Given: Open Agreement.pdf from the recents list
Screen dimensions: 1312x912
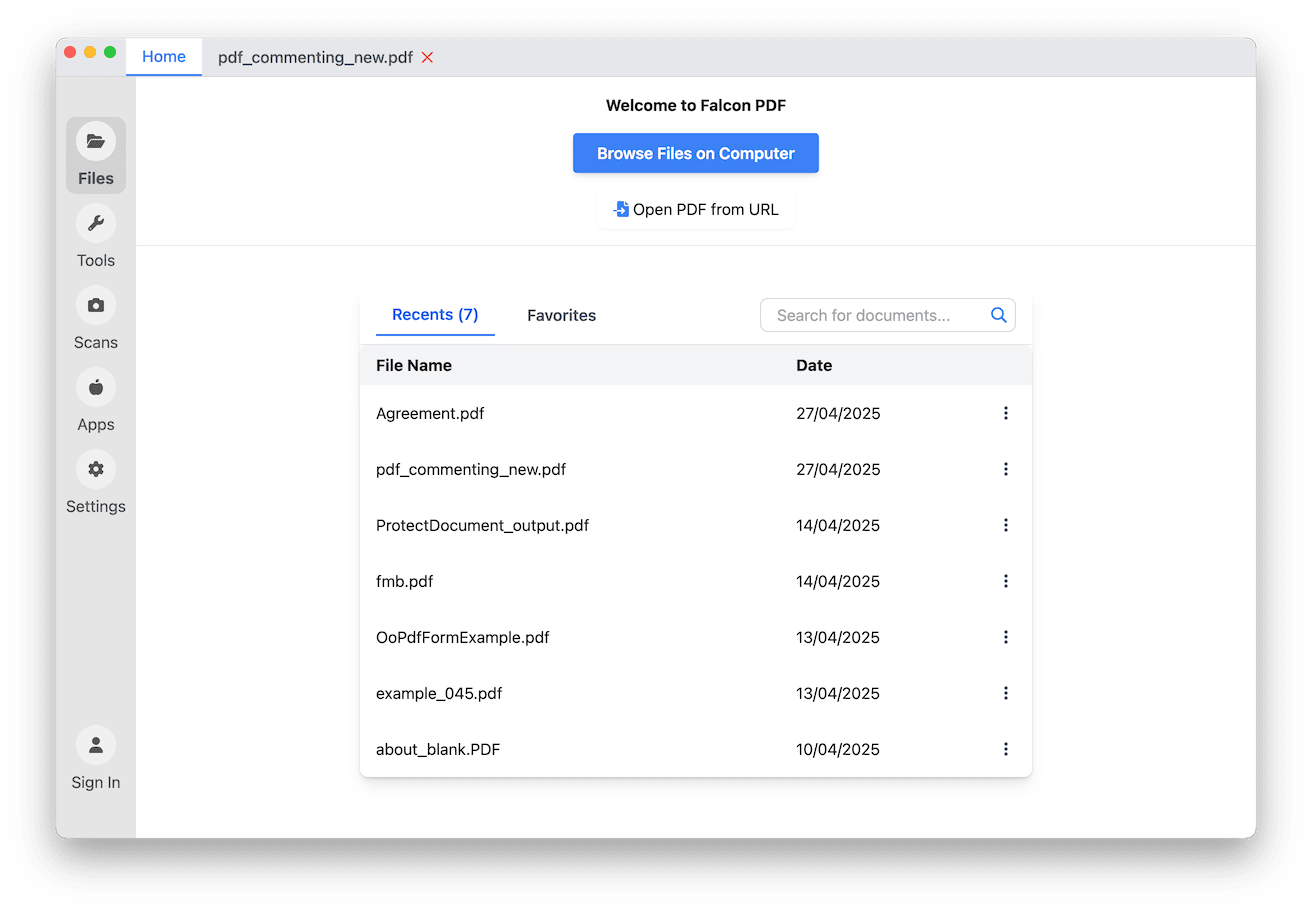Looking at the screenshot, I should (x=430, y=413).
